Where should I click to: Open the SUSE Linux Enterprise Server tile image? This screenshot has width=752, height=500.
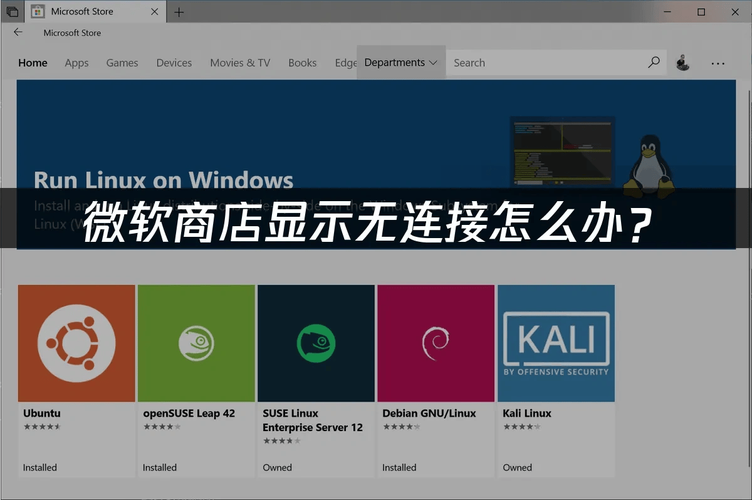click(x=316, y=343)
